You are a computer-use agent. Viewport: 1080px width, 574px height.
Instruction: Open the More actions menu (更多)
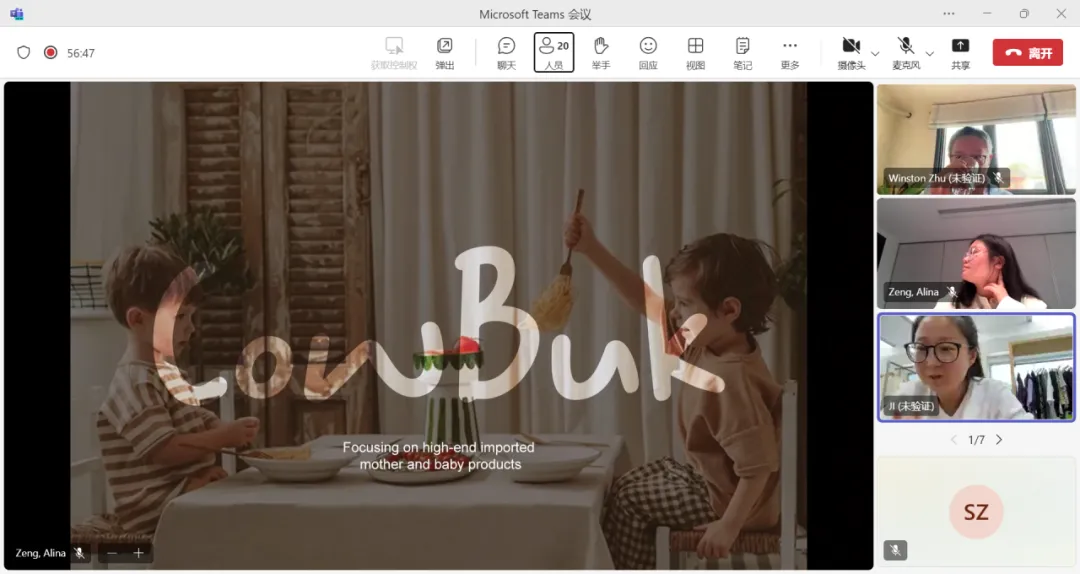[790, 53]
